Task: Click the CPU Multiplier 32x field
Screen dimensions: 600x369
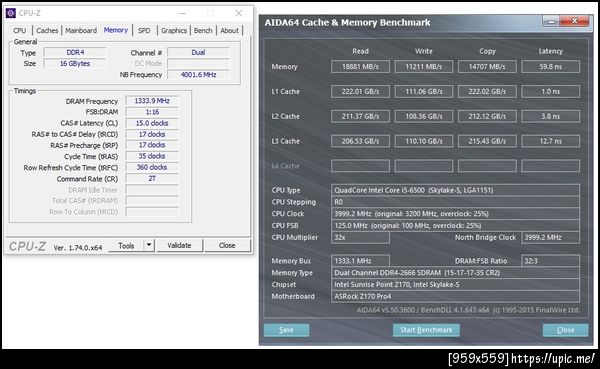Action: point(360,238)
